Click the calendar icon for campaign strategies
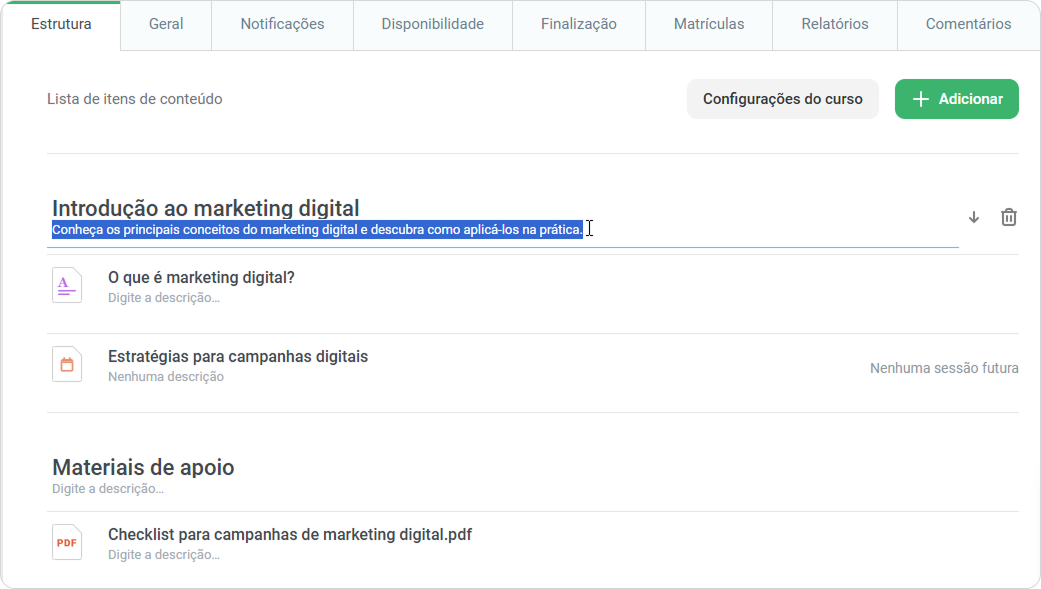This screenshot has width=1041, height=589. tap(67, 365)
